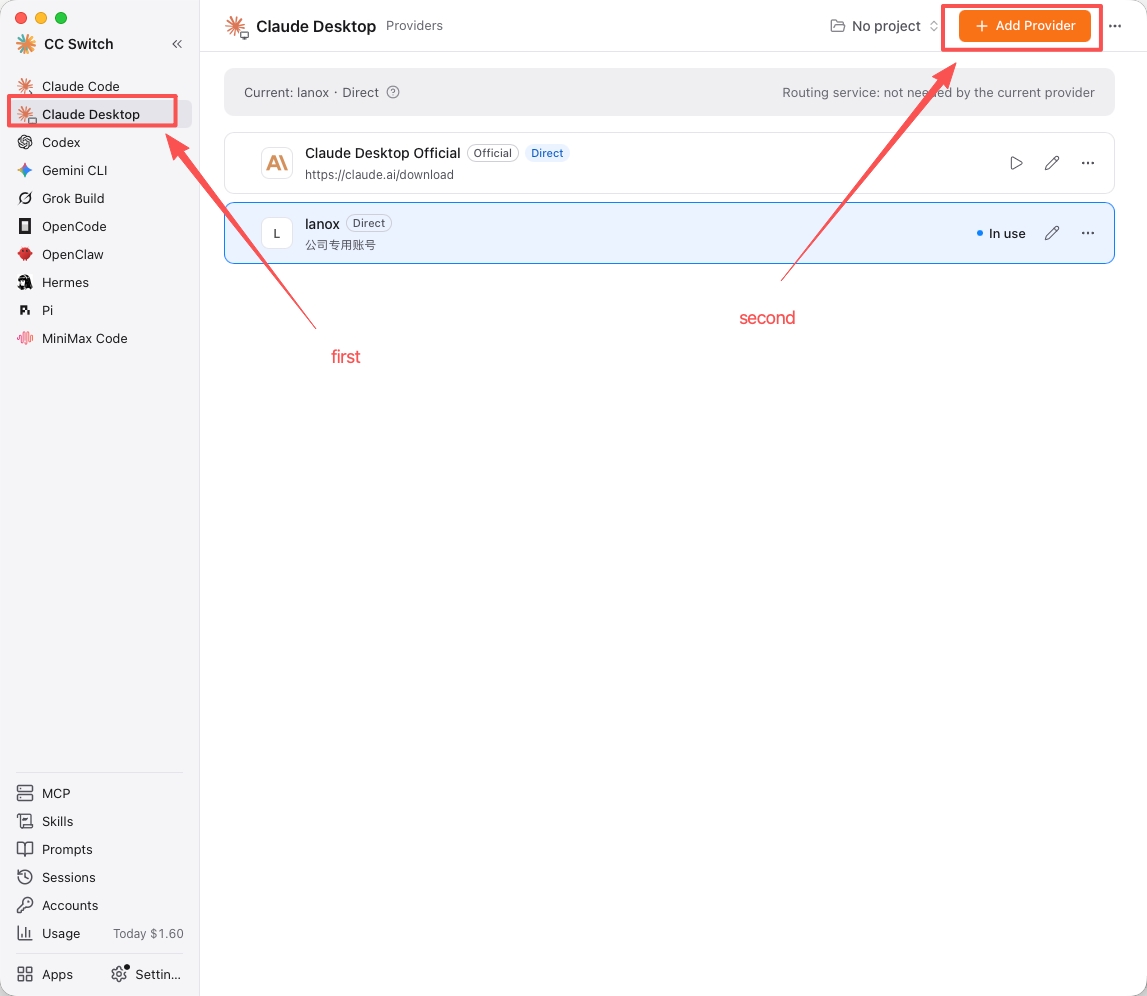Click the Claude Desktop Official provider name
1147x996 pixels.
(x=383, y=153)
